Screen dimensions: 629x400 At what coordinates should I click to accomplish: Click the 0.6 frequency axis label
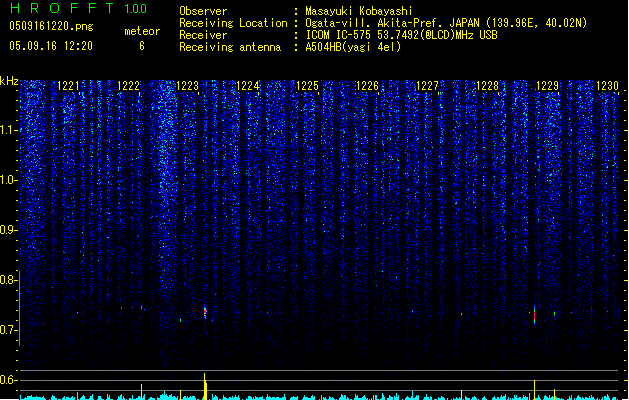(x=9, y=380)
